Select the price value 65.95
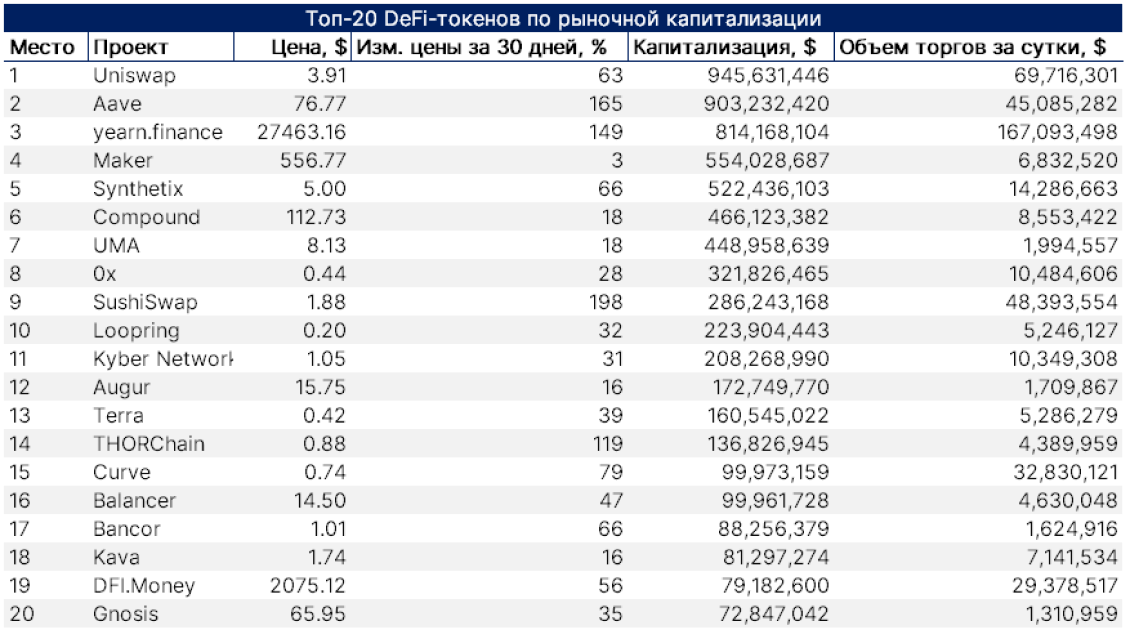Viewport: 1130px width, 630px height. [318, 614]
